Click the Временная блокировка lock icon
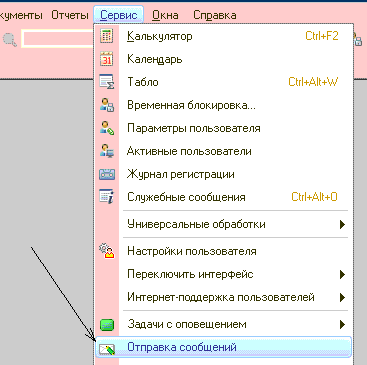 coord(107,105)
